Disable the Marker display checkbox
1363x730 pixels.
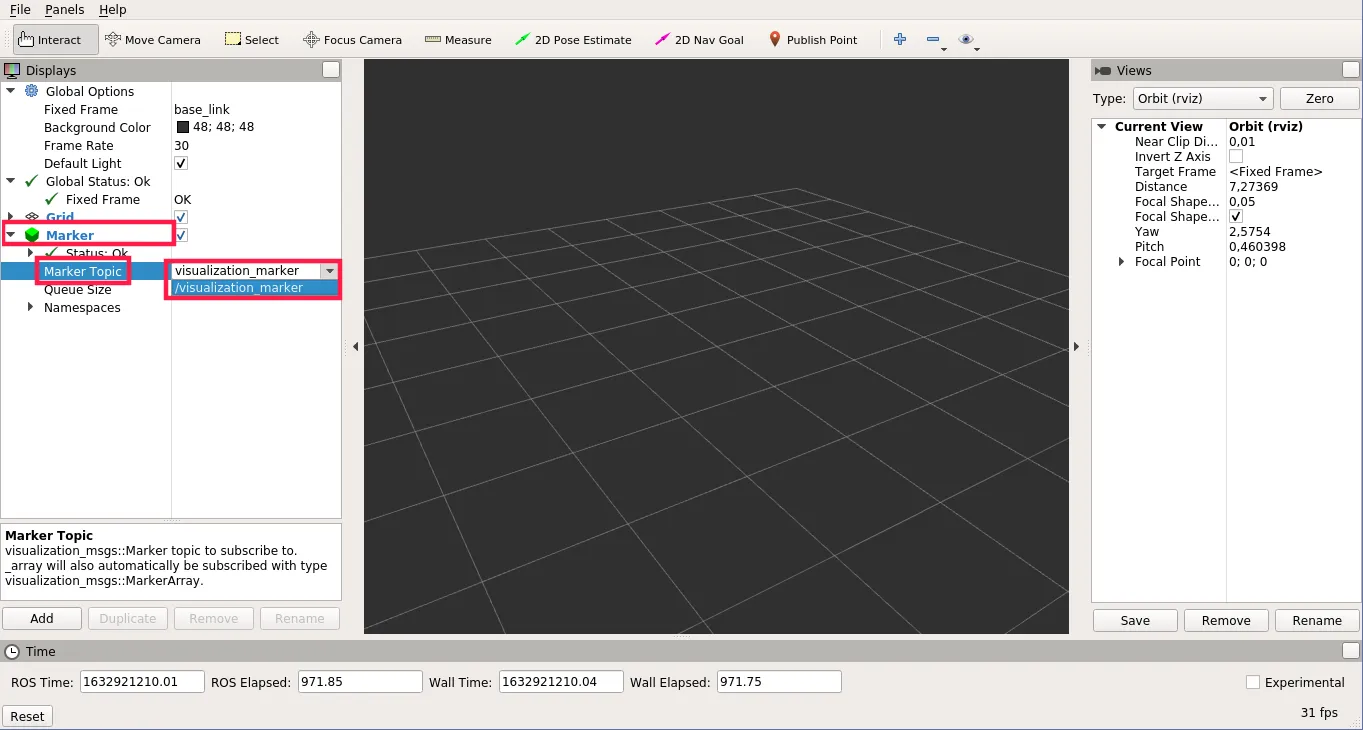pyautogui.click(x=181, y=235)
